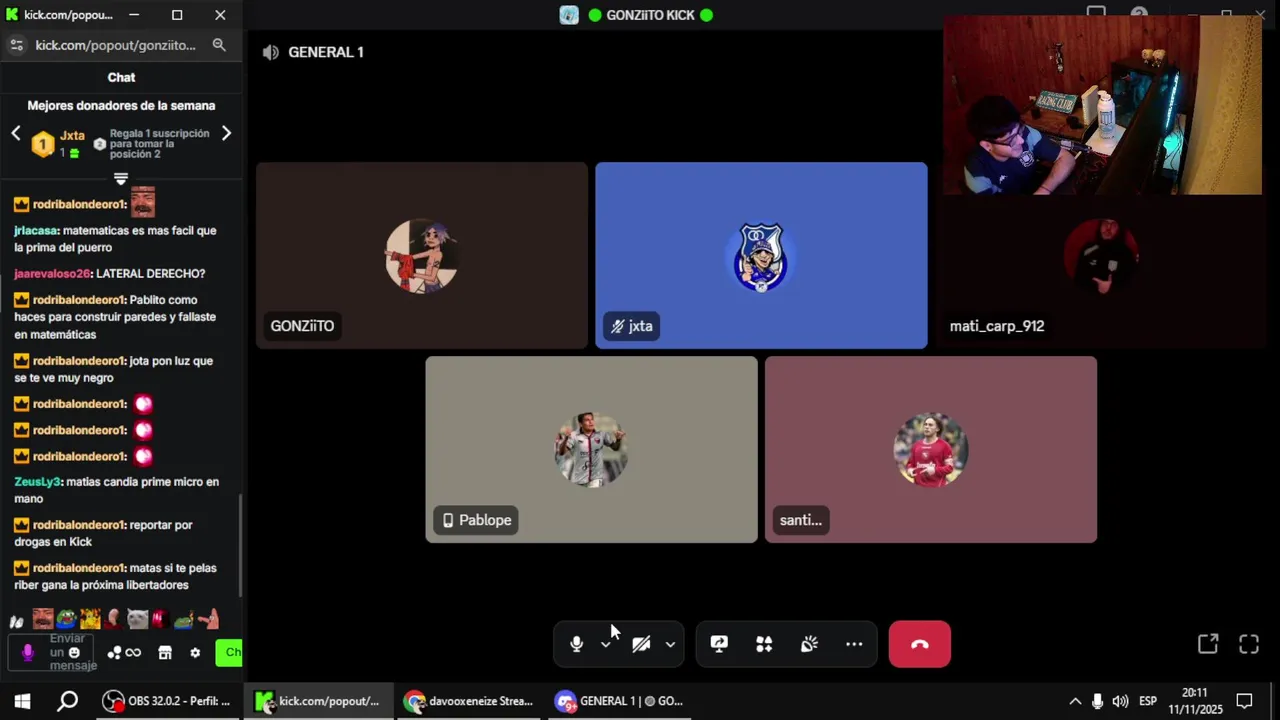Switch ESP keyboard language
This screenshot has height=720, width=1280.
1148,701
